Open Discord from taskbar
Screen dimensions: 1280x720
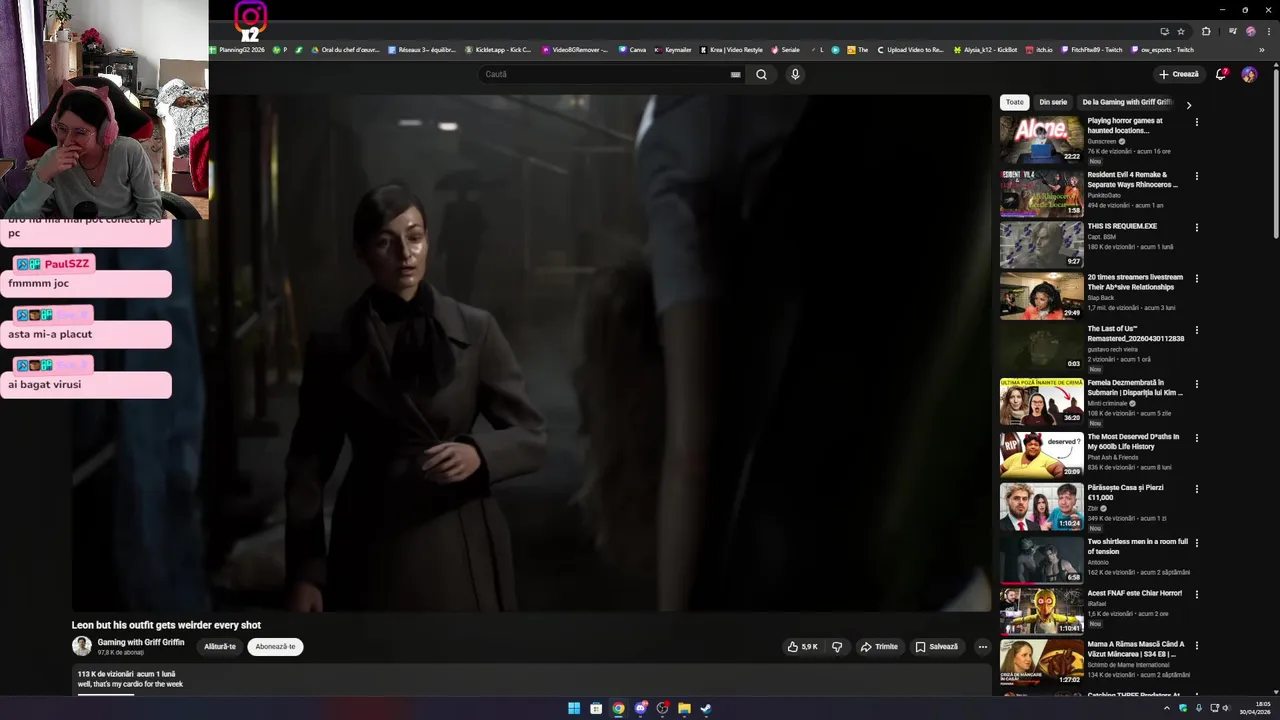pos(640,708)
